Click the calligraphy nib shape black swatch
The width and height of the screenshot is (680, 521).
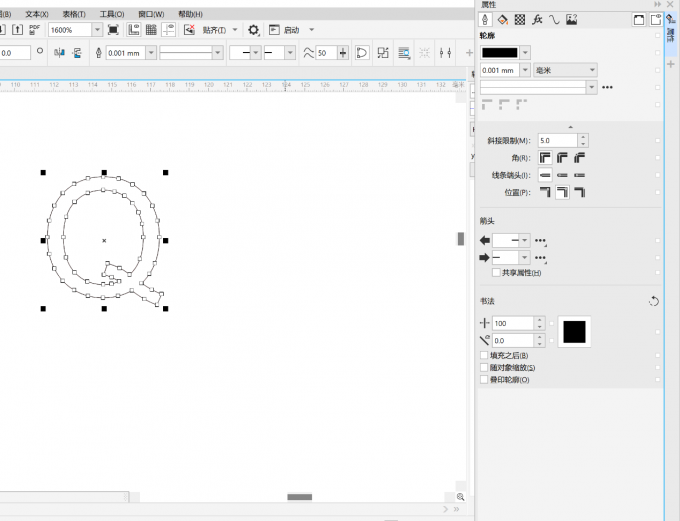(575, 332)
